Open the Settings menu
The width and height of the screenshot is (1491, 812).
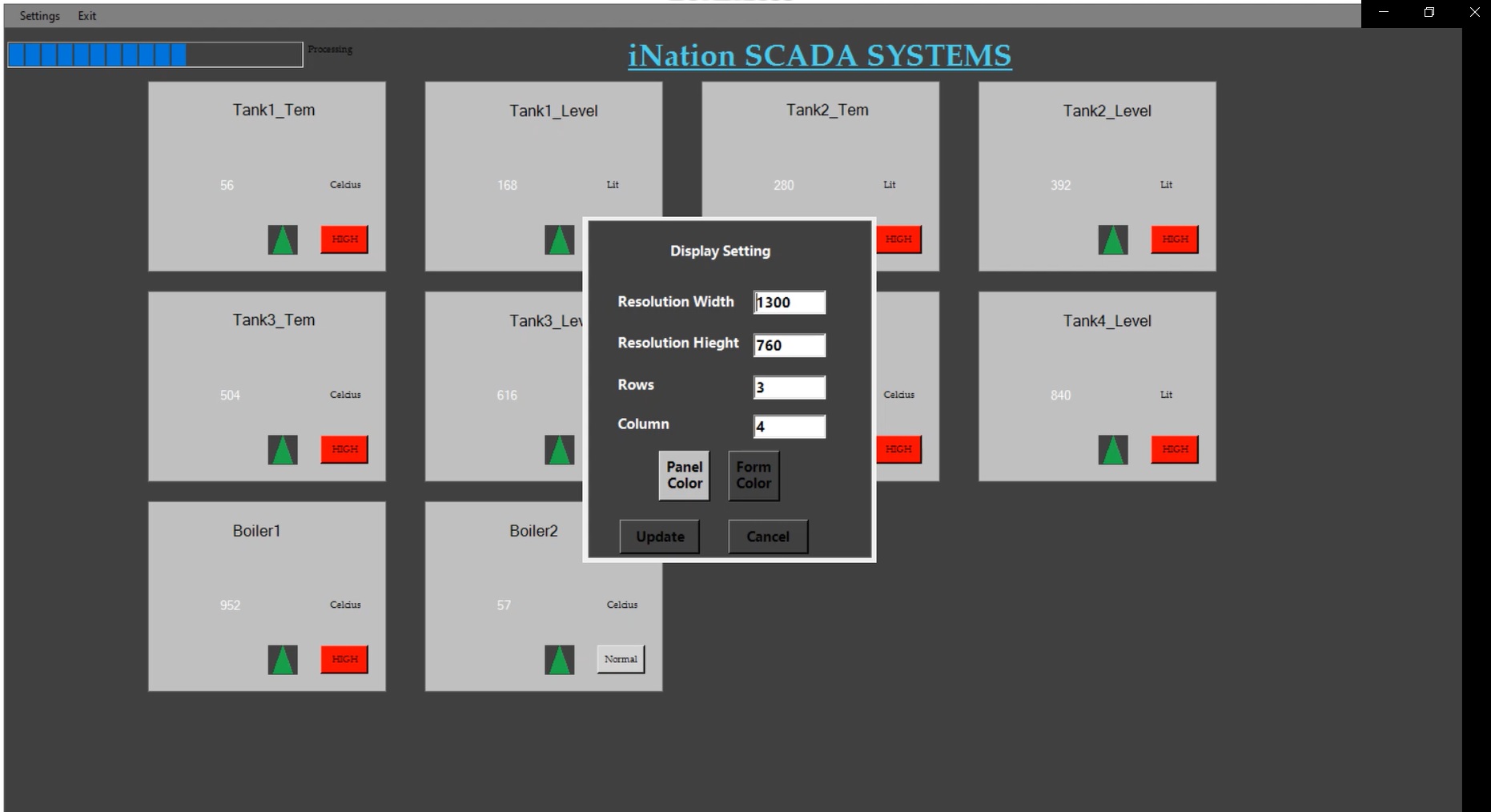[39, 16]
